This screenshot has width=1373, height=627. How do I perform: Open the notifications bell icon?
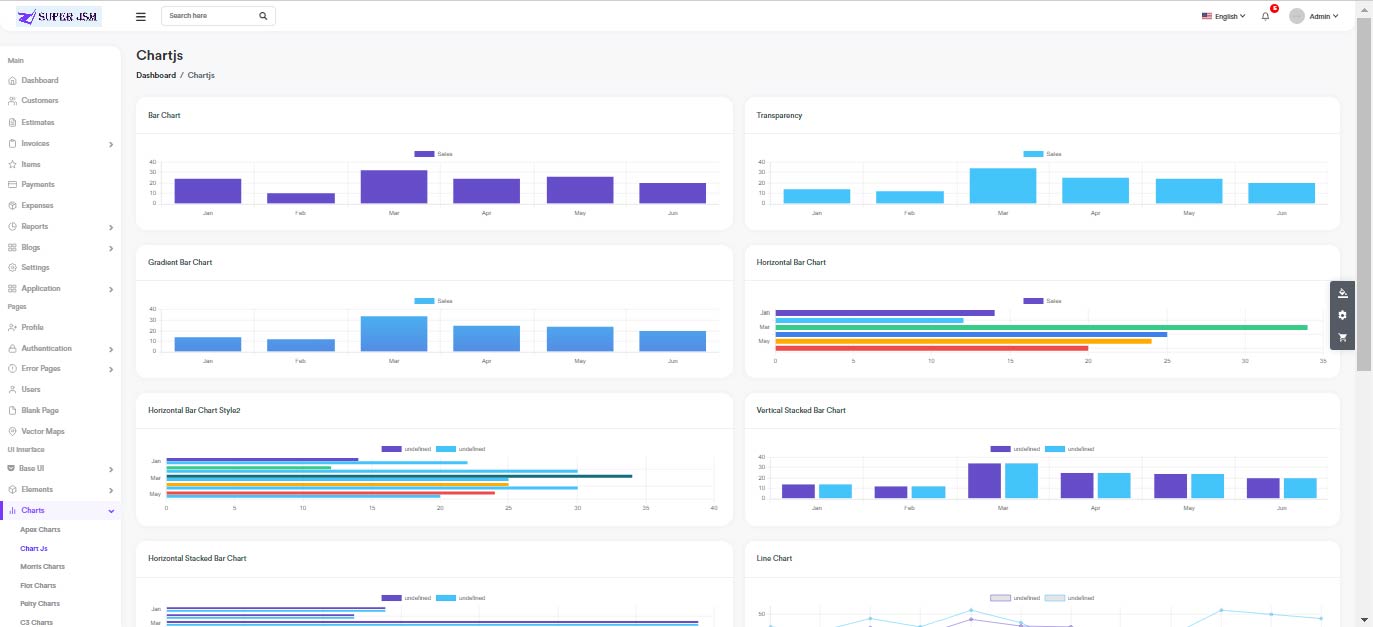tap(1265, 17)
